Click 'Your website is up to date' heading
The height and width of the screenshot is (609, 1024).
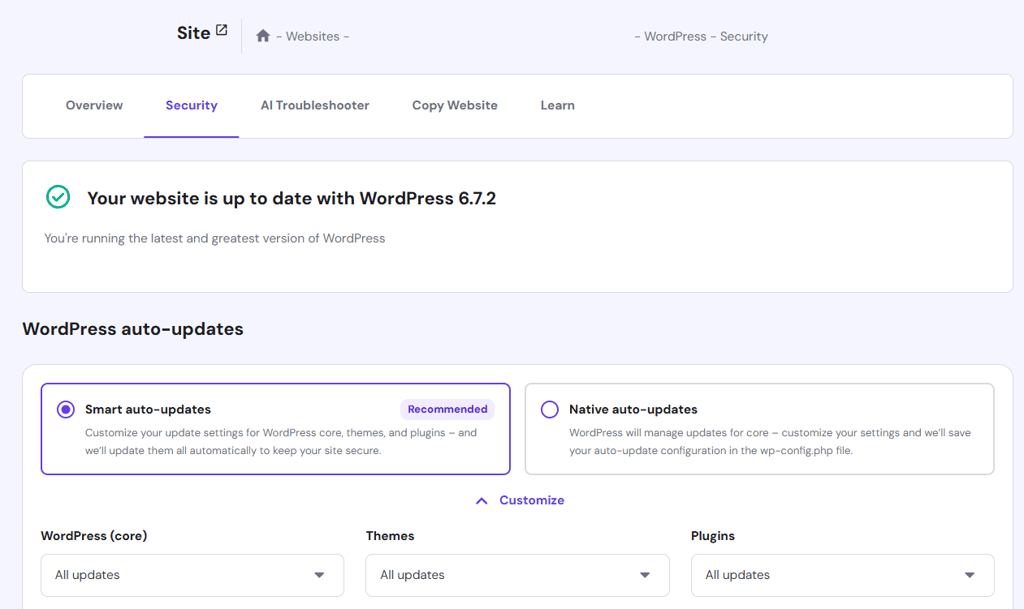tap(291, 198)
